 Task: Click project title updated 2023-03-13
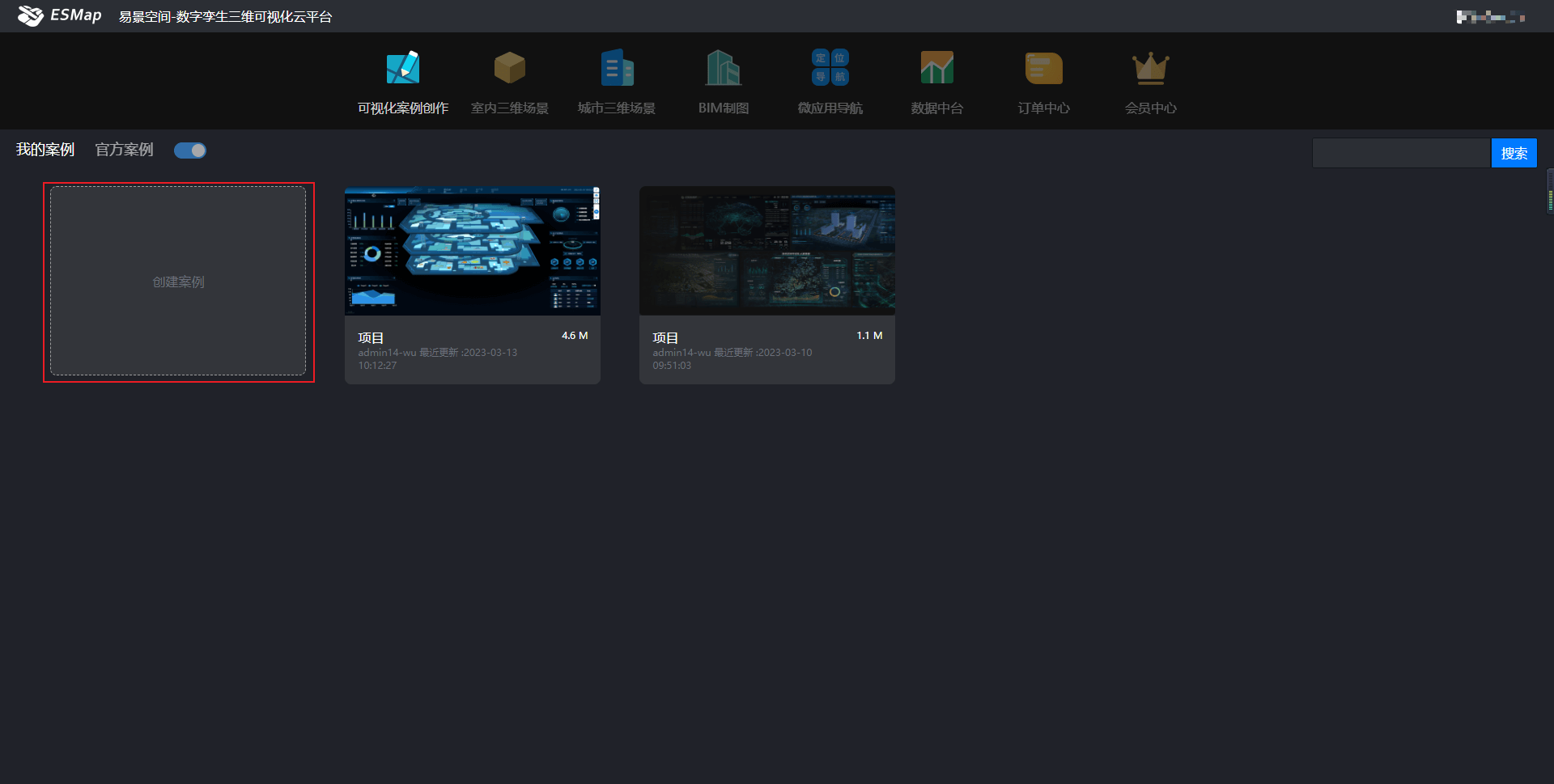pos(371,337)
